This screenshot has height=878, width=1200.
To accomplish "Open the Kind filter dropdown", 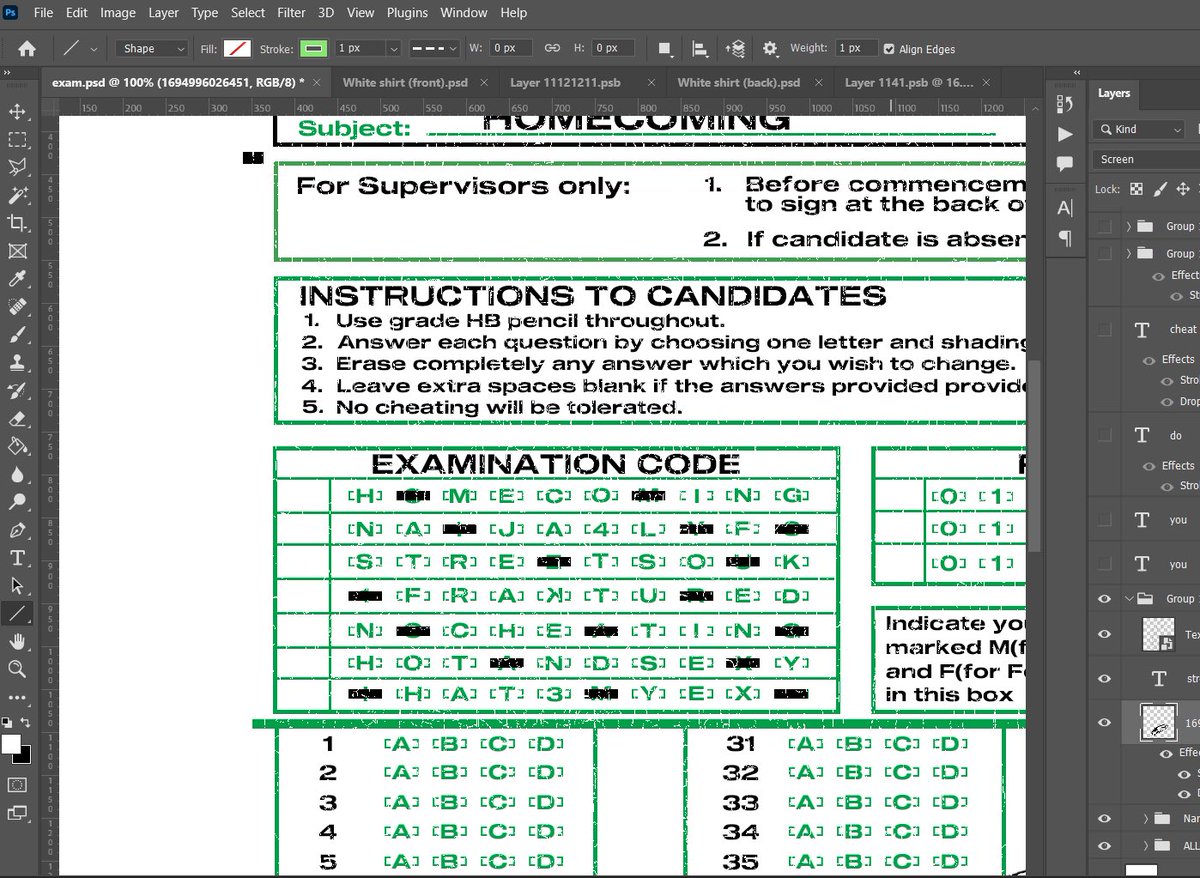I will (1139, 129).
